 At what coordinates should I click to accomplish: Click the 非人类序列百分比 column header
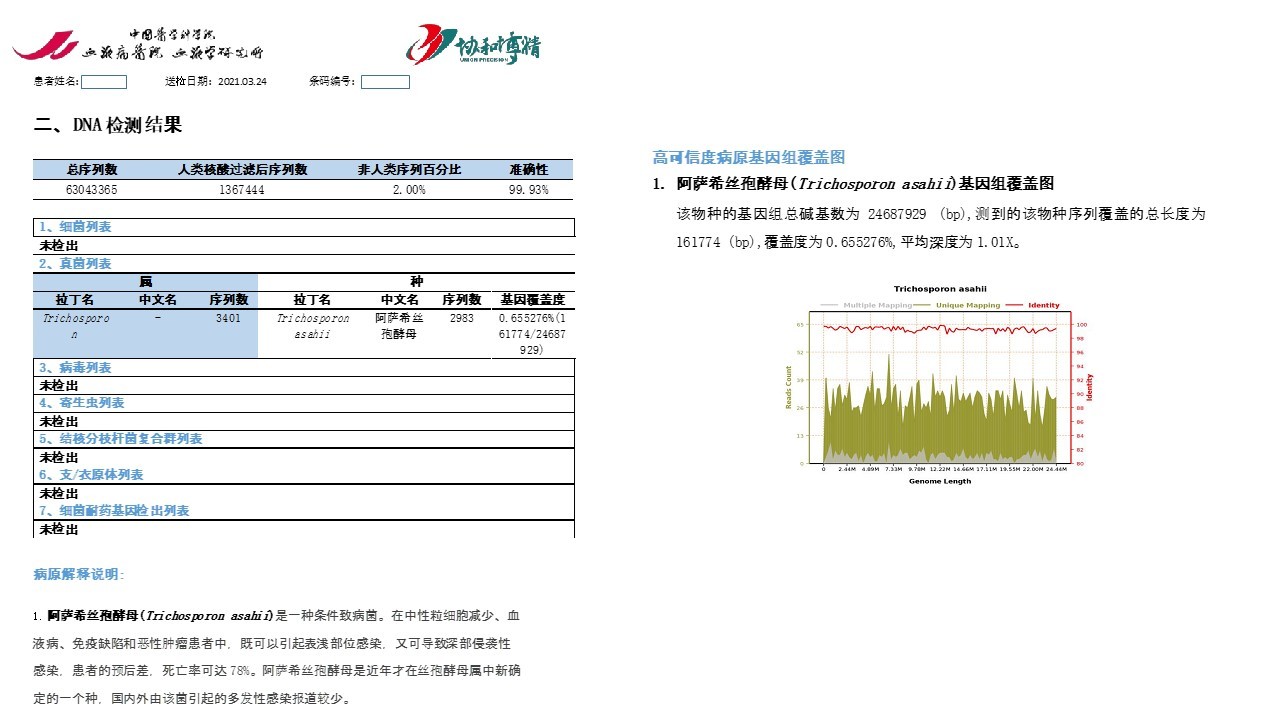pos(410,170)
